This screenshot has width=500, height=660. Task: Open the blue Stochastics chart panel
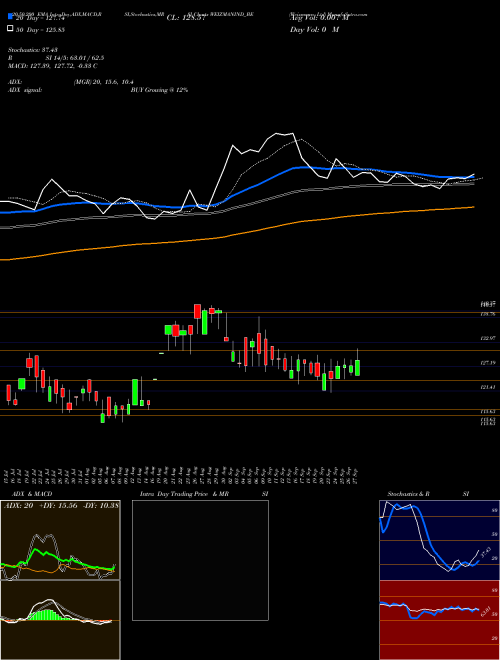tap(439, 540)
